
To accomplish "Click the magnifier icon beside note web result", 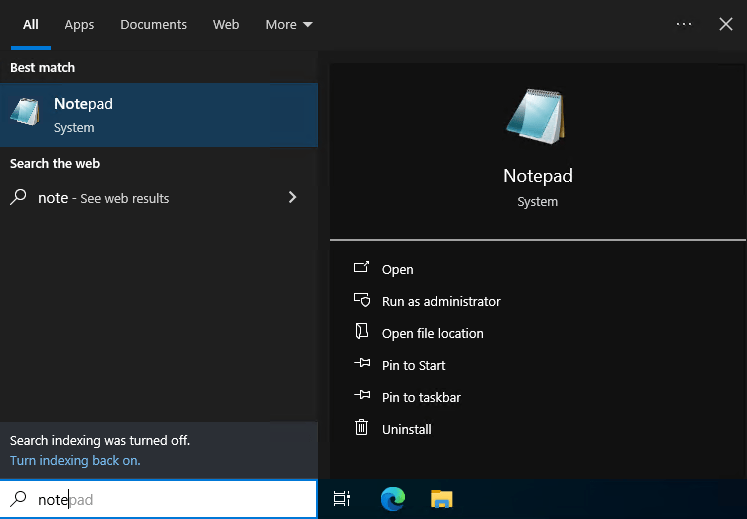I will [19, 197].
